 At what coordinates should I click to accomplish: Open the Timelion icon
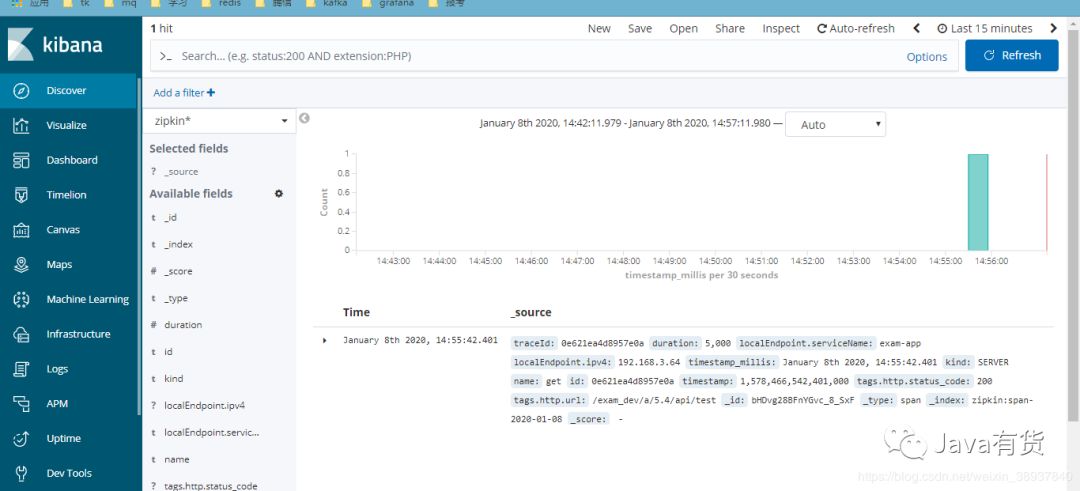click(21, 195)
